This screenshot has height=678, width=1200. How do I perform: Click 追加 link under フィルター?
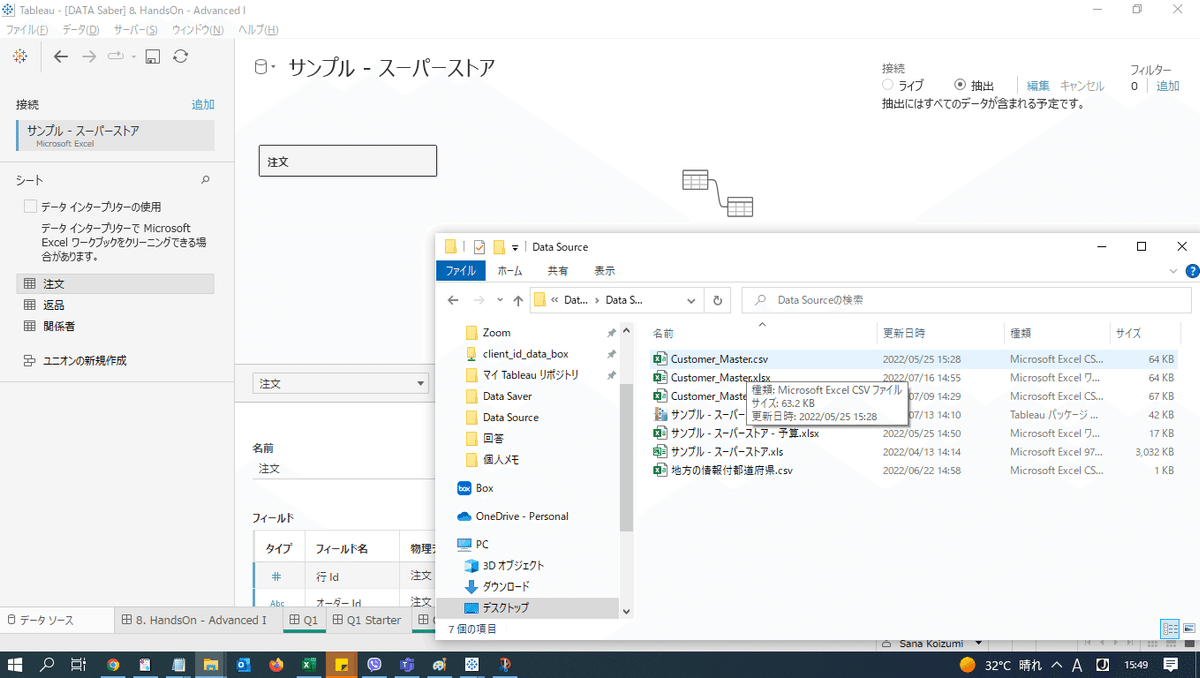pos(1168,86)
